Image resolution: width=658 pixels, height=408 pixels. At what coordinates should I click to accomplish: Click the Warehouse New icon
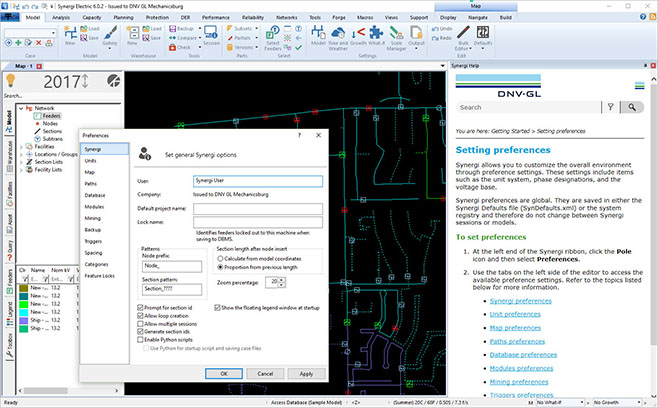tap(133, 34)
